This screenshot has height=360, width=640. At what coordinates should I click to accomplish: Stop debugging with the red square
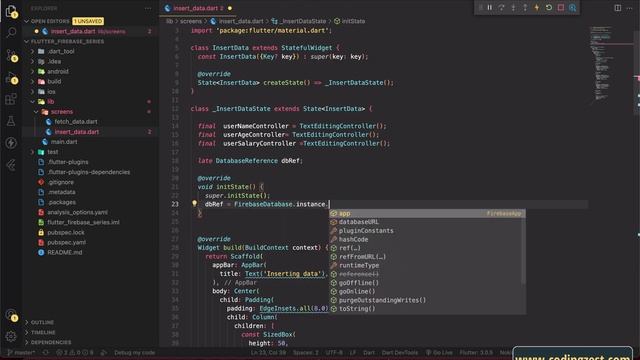click(561, 8)
